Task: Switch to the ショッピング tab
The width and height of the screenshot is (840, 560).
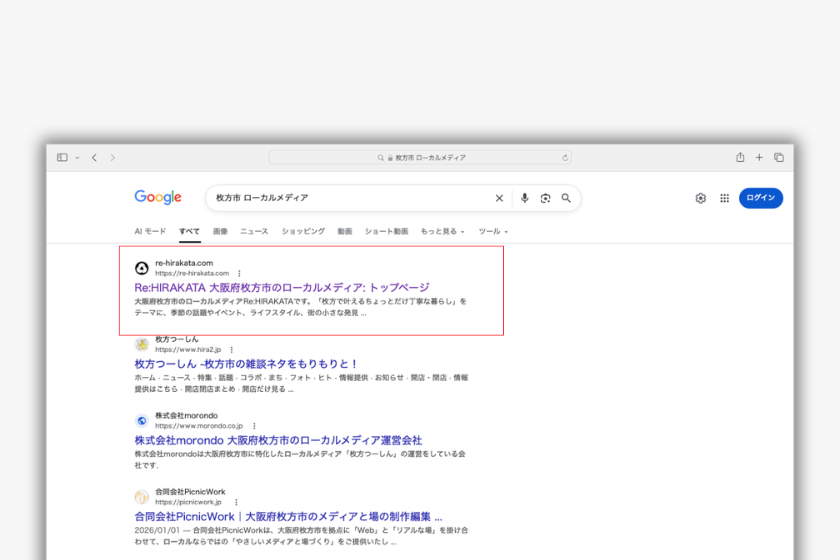Action: point(303,232)
